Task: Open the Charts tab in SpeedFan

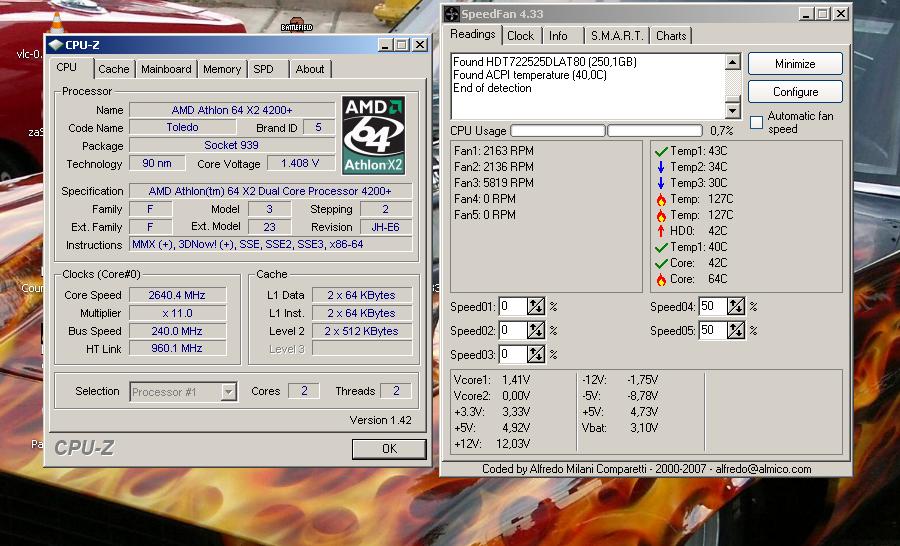Action: (x=671, y=36)
